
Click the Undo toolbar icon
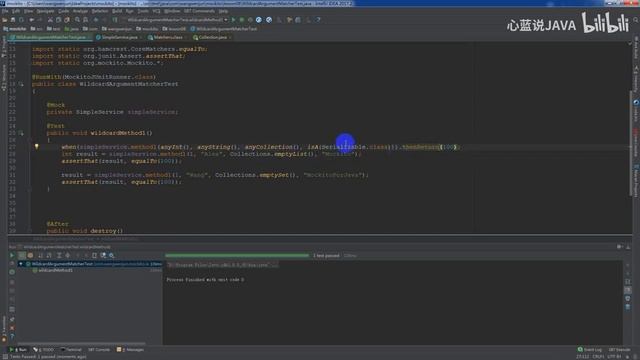click(31, 20)
